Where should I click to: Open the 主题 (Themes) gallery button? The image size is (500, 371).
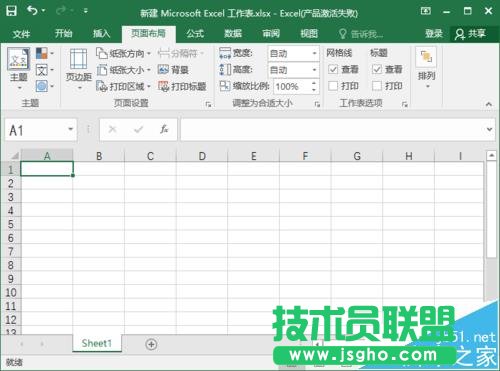click(x=19, y=69)
